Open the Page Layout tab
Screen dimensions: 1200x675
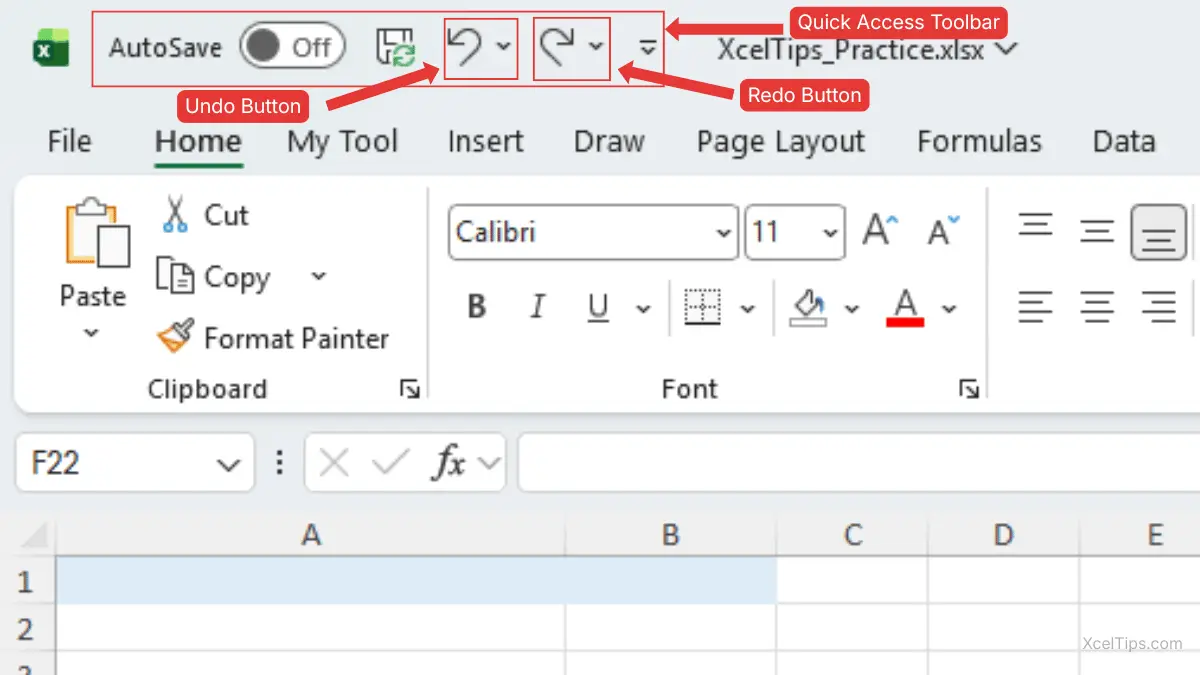pyautogui.click(x=780, y=142)
